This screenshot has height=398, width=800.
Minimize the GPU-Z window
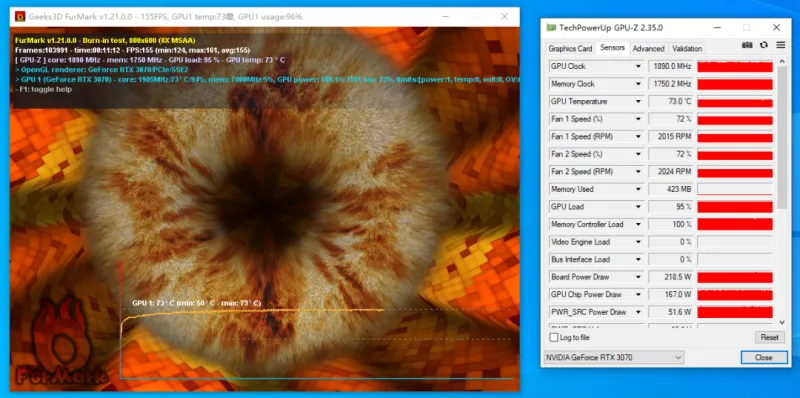[718, 28]
